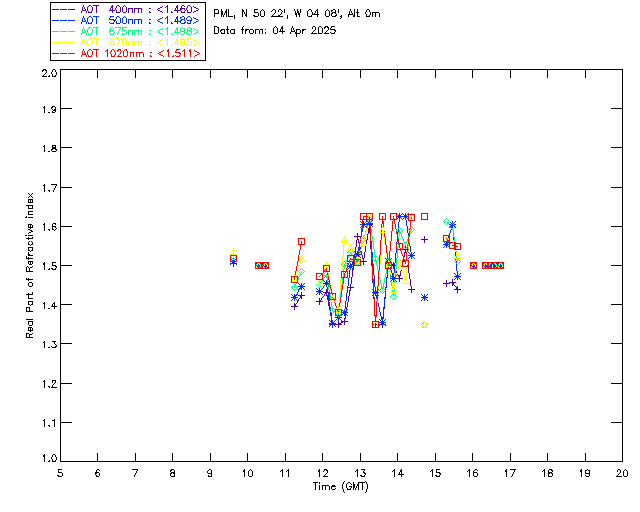Click the isolated purple plus marker near 14.7 GMT
640x512 pixels.
[x=424, y=239]
